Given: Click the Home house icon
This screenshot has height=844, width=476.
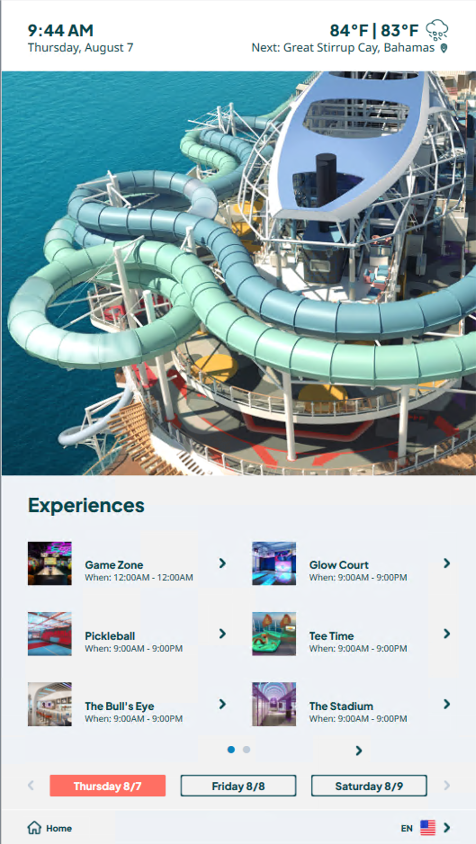Looking at the screenshot, I should (34, 827).
